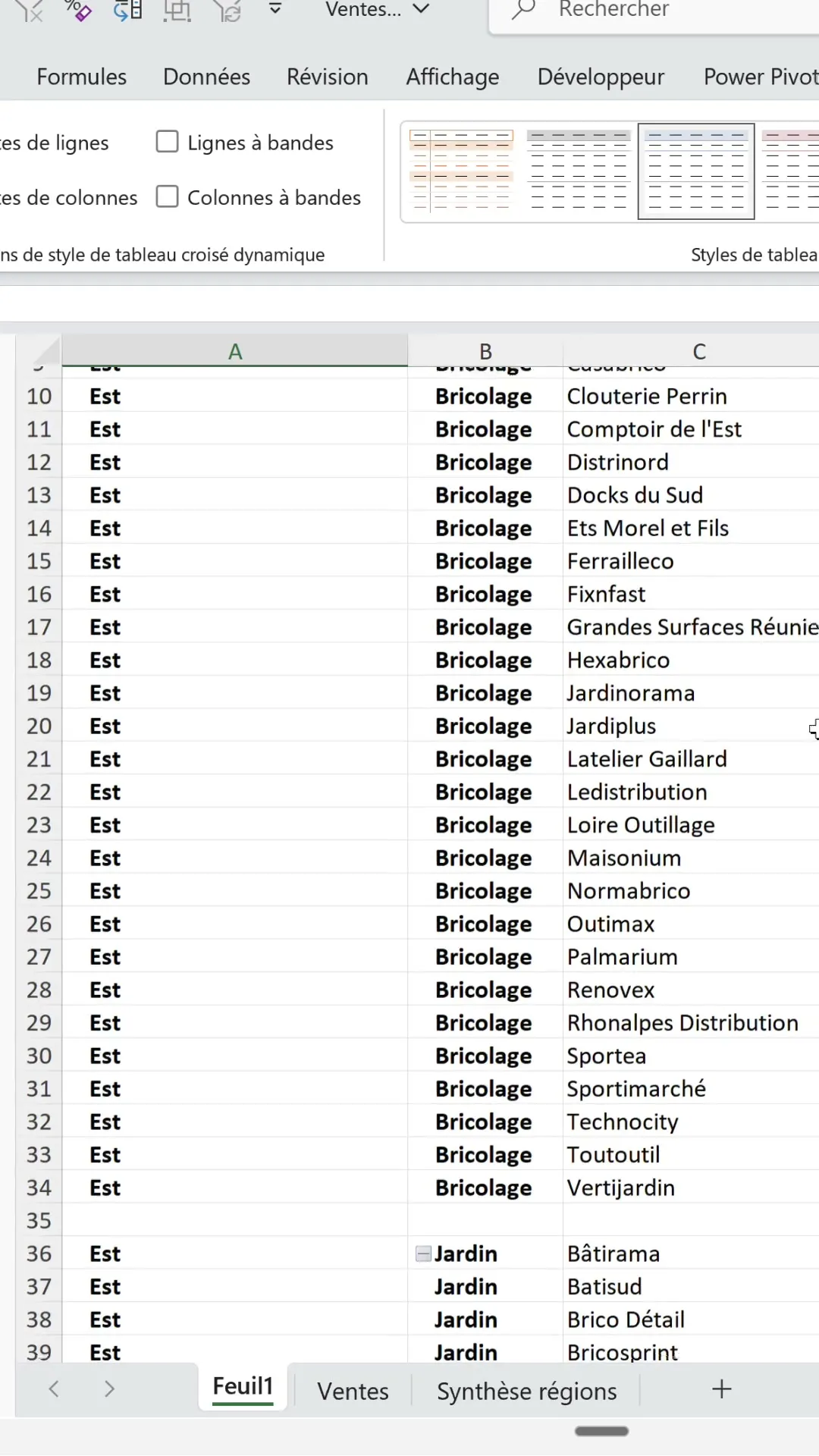Enable Lignes à bandes checkbox
The width and height of the screenshot is (819, 1456).
[167, 142]
